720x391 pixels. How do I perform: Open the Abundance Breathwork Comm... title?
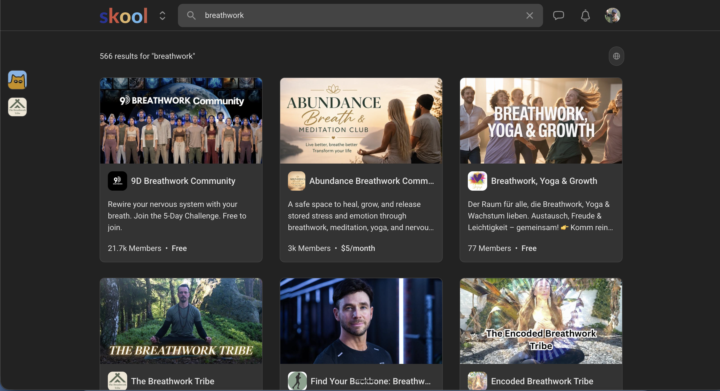pos(371,181)
